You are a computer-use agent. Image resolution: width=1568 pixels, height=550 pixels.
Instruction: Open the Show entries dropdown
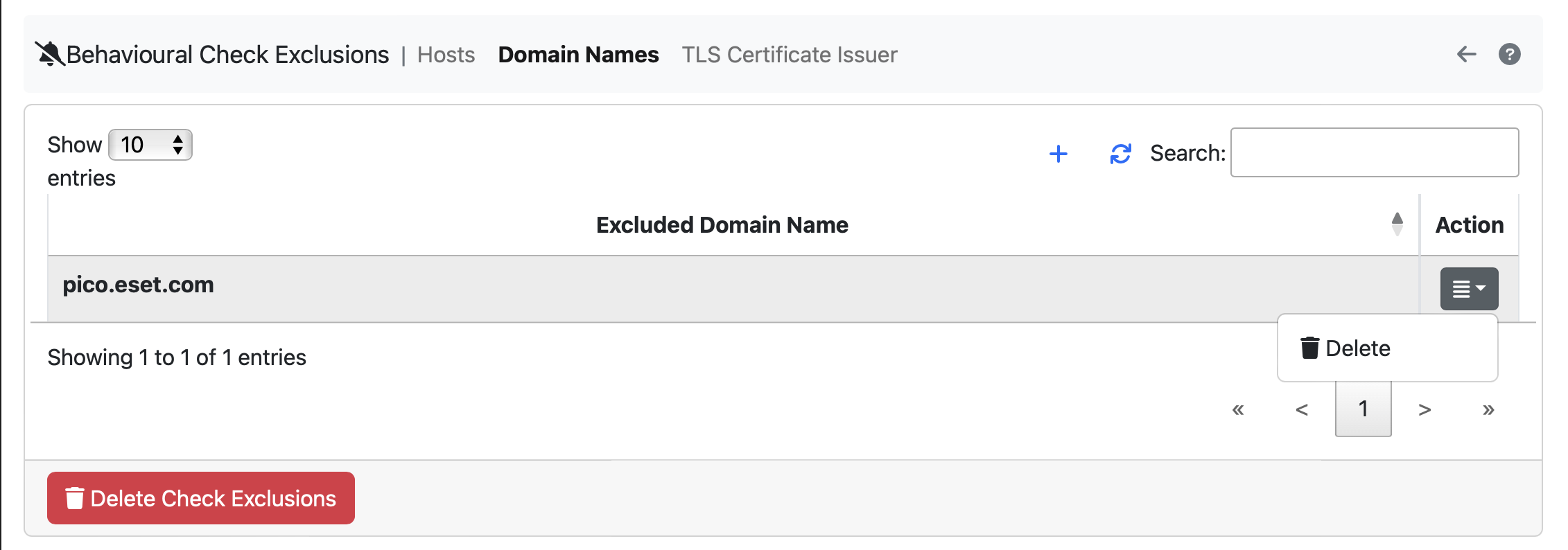pyautogui.click(x=150, y=145)
